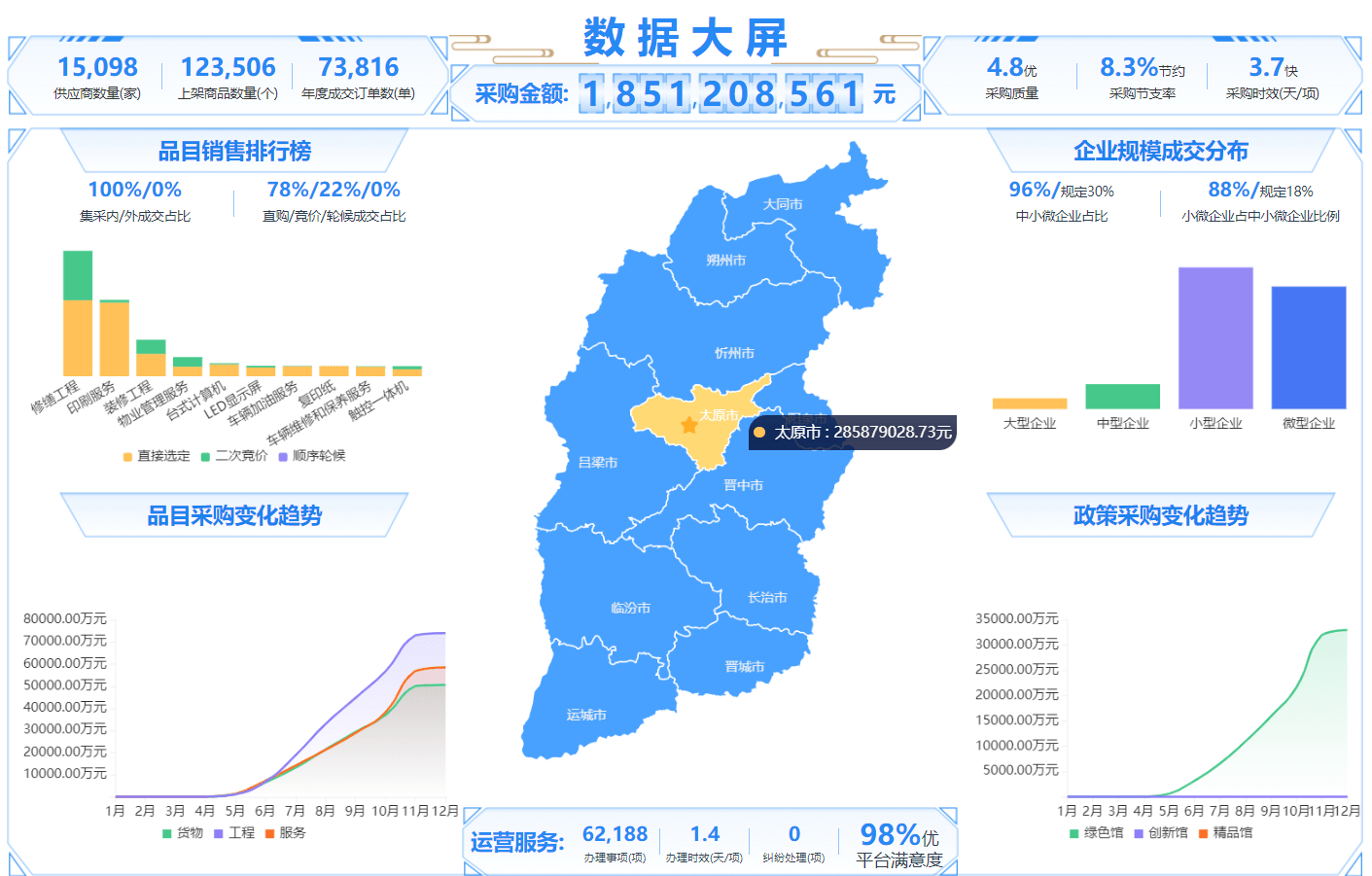Click the 装修工程 bar
Image resolution: width=1372 pixels, height=876 pixels.
click(151, 358)
